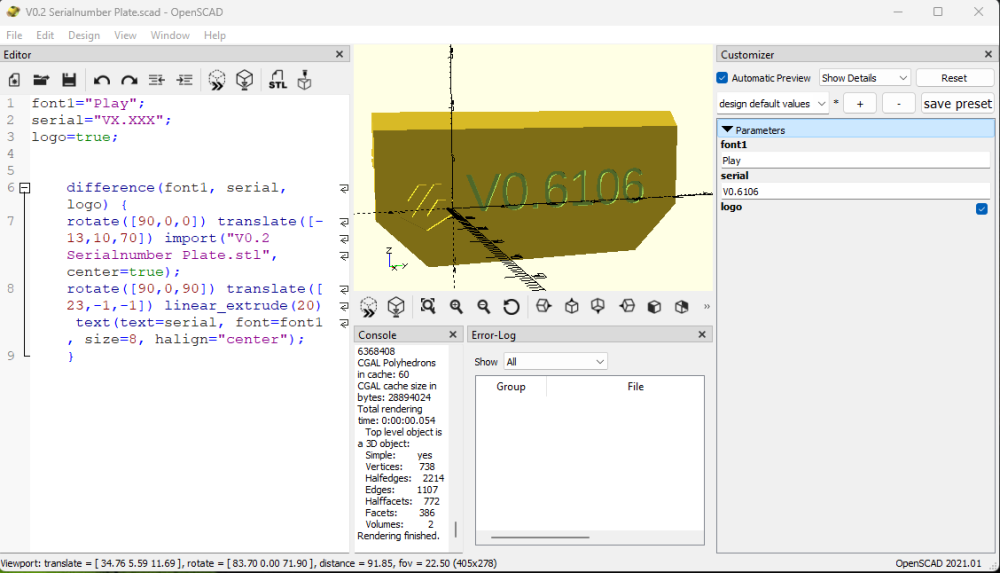Click the Preview icon in editor toolbar

(x=217, y=80)
